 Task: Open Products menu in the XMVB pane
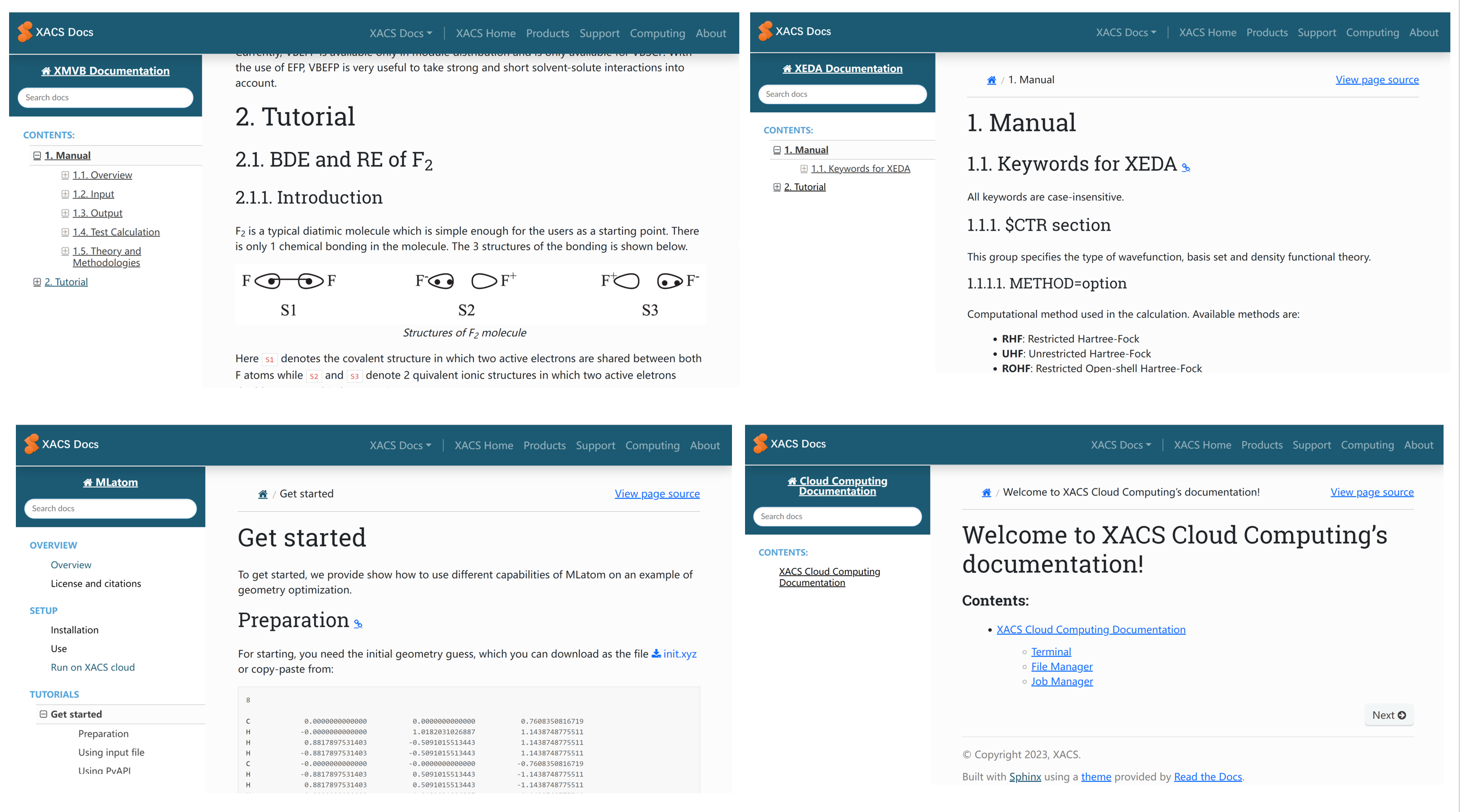click(547, 33)
